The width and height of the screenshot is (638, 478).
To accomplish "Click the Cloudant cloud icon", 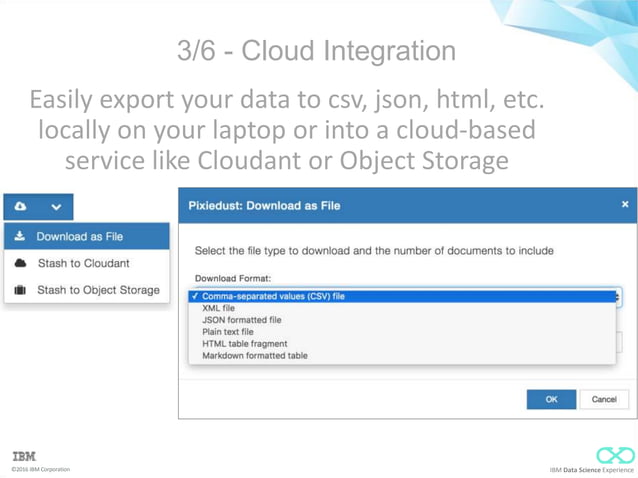I will pyautogui.click(x=21, y=263).
